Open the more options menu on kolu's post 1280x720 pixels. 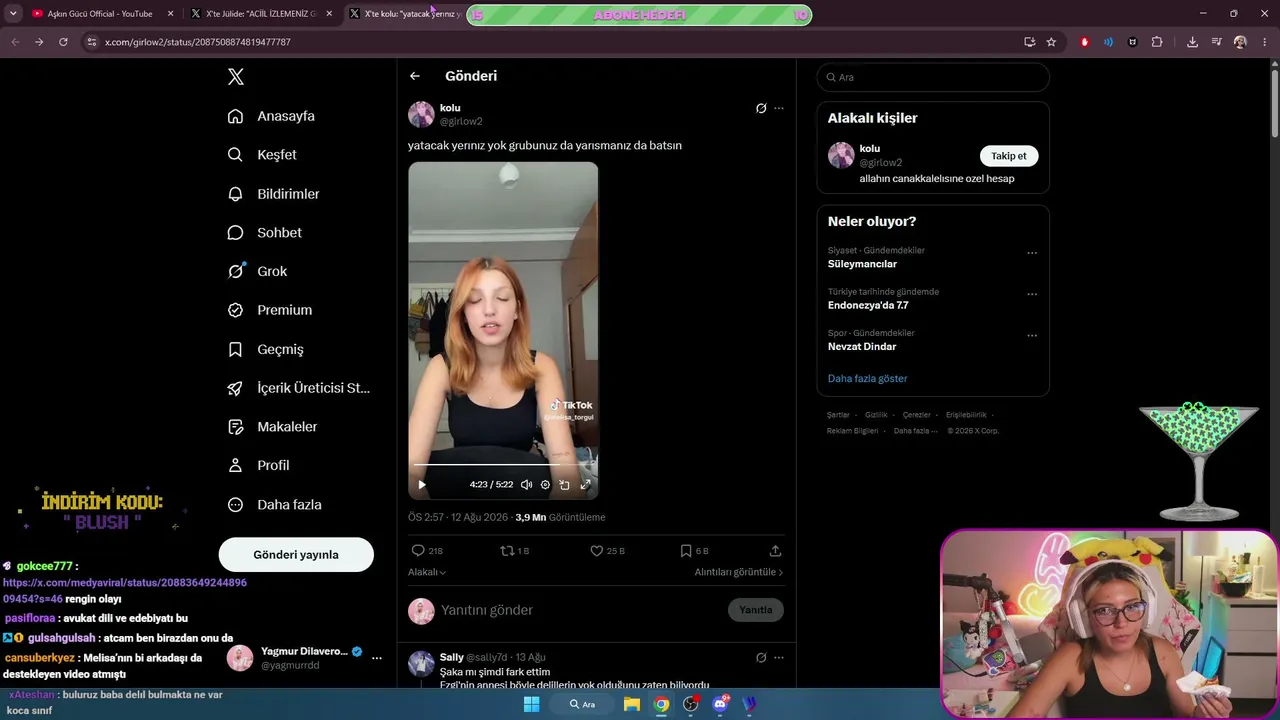point(779,108)
